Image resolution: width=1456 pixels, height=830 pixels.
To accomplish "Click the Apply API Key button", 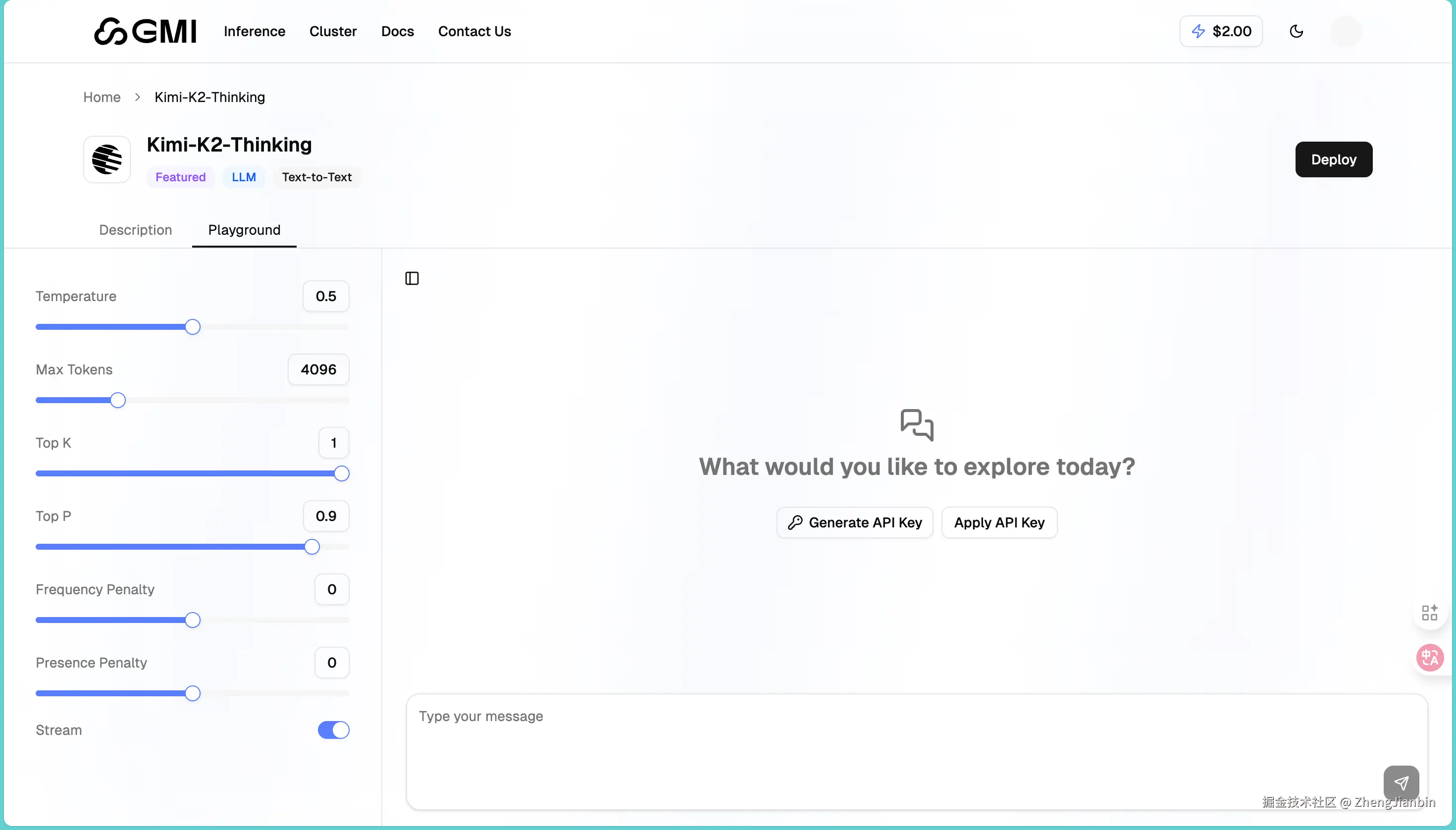I will [x=999, y=523].
